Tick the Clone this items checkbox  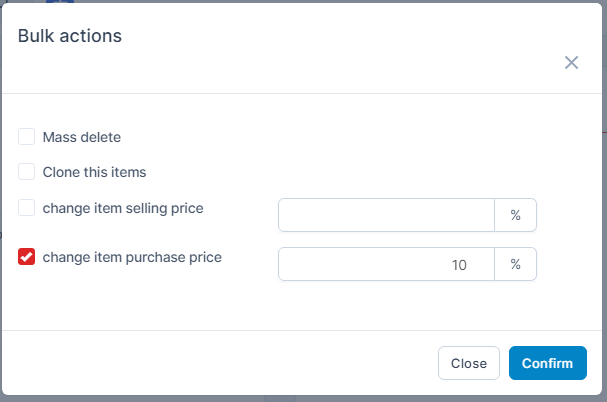[27, 172]
